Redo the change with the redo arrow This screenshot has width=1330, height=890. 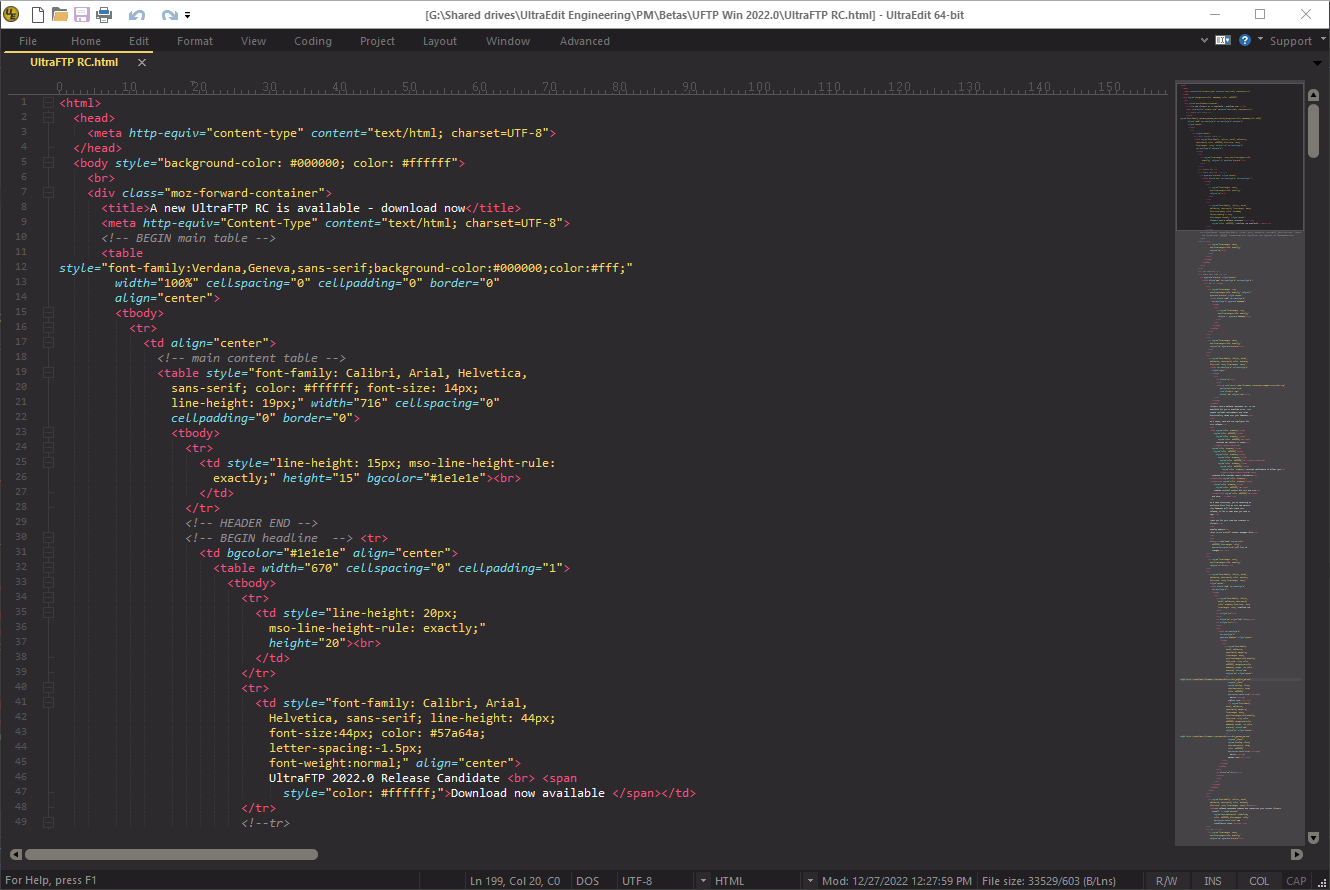tap(170, 15)
